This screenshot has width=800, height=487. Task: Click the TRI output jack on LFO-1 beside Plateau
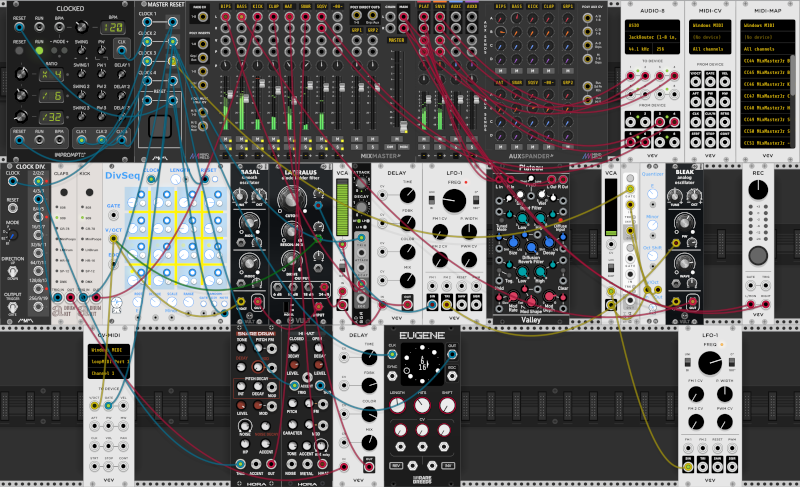click(x=446, y=305)
